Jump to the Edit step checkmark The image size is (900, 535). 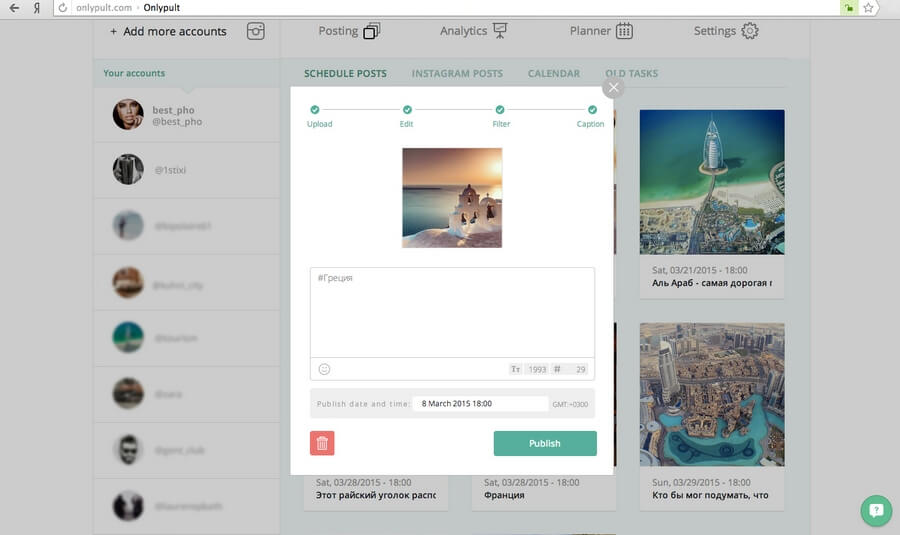point(407,110)
